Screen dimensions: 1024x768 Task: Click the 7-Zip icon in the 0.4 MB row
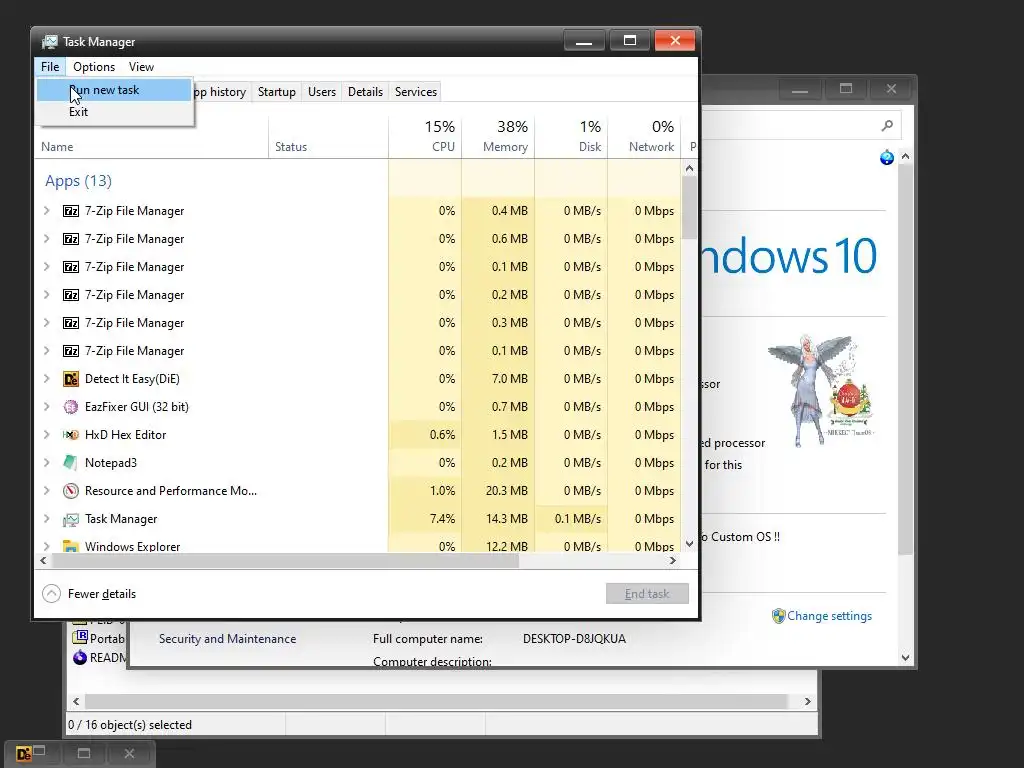71,211
